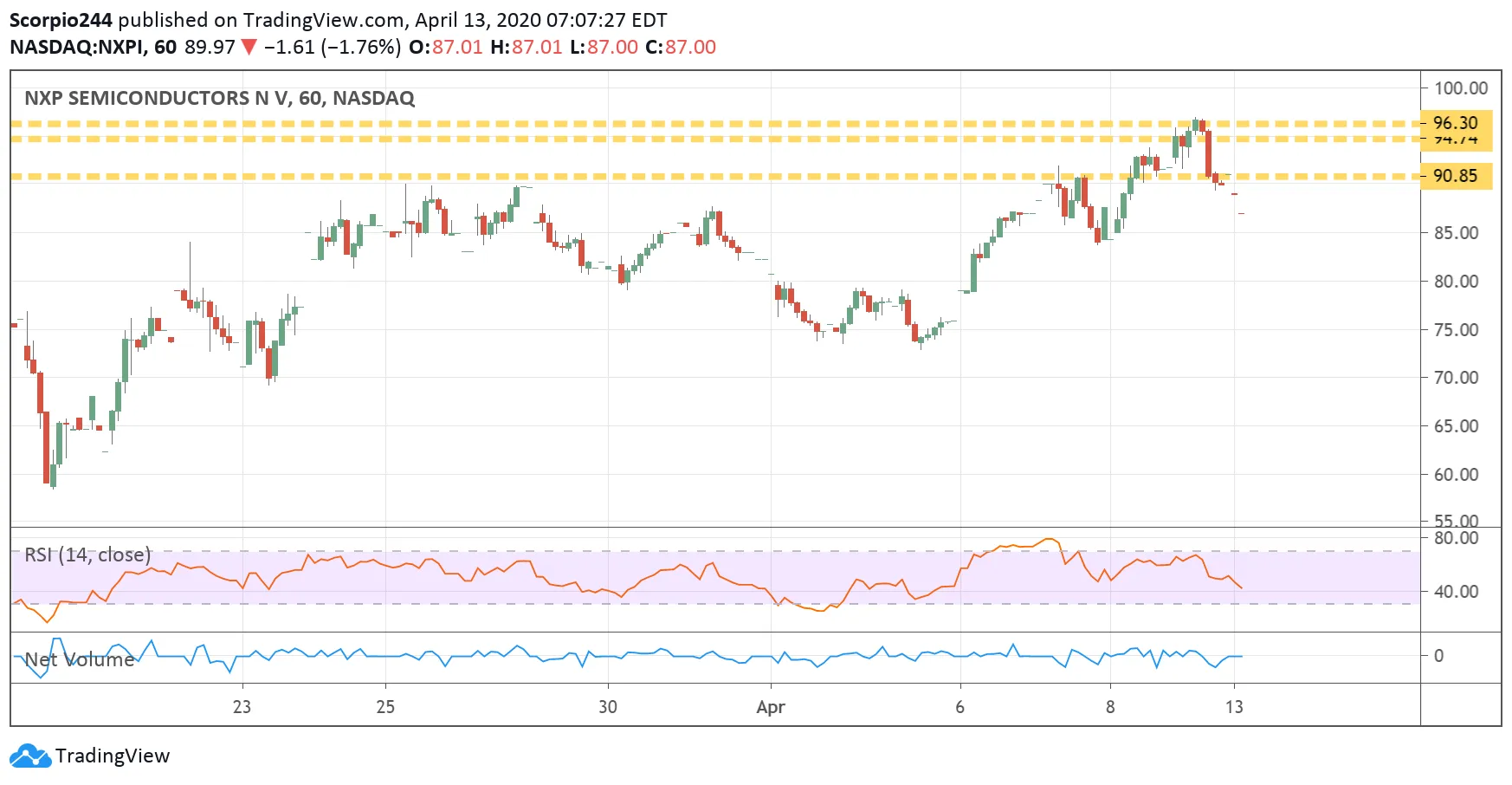Click the 85.00 price axis label
This screenshot has height=785, width=1512.
point(1456,233)
